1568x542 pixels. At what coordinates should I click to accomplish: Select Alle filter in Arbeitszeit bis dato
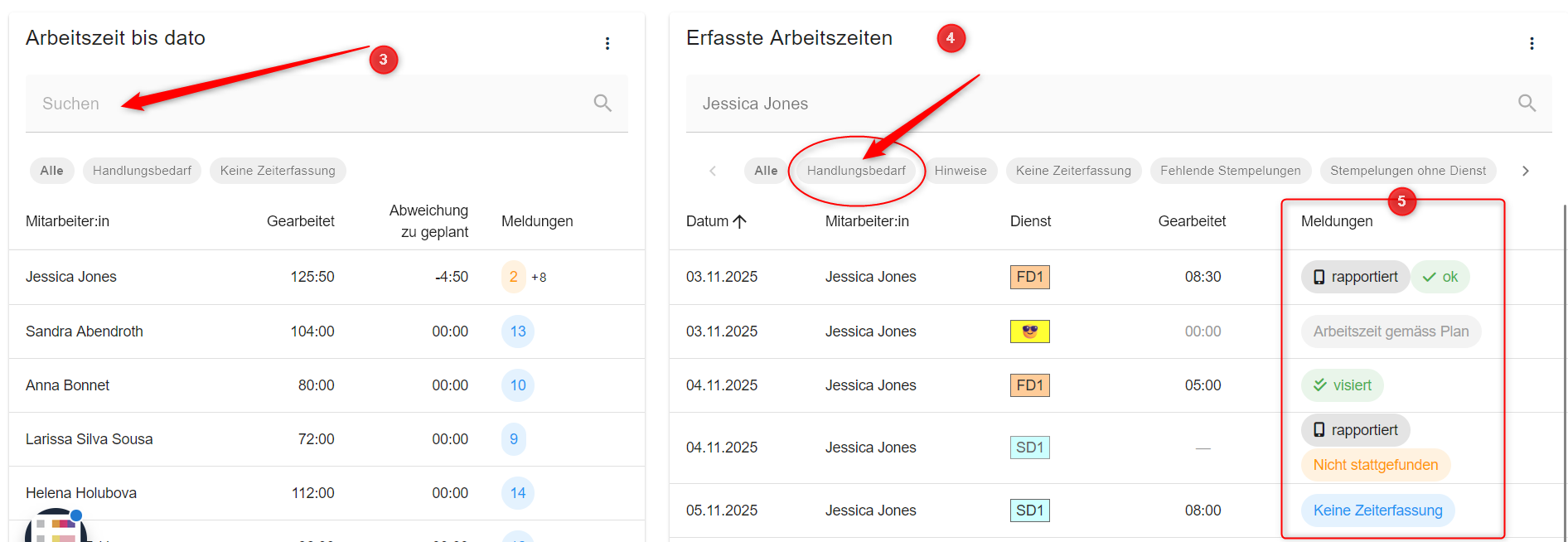tap(52, 171)
